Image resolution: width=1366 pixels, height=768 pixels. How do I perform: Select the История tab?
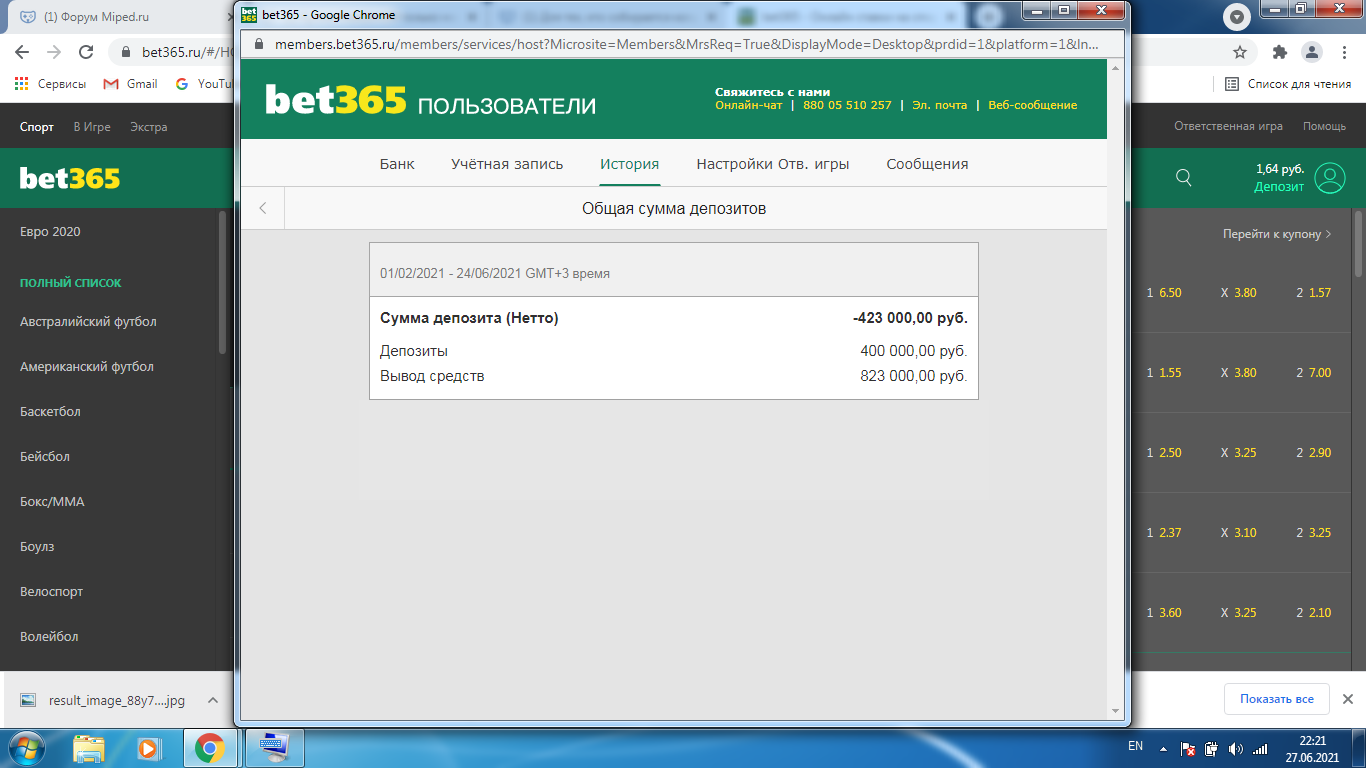click(630, 164)
